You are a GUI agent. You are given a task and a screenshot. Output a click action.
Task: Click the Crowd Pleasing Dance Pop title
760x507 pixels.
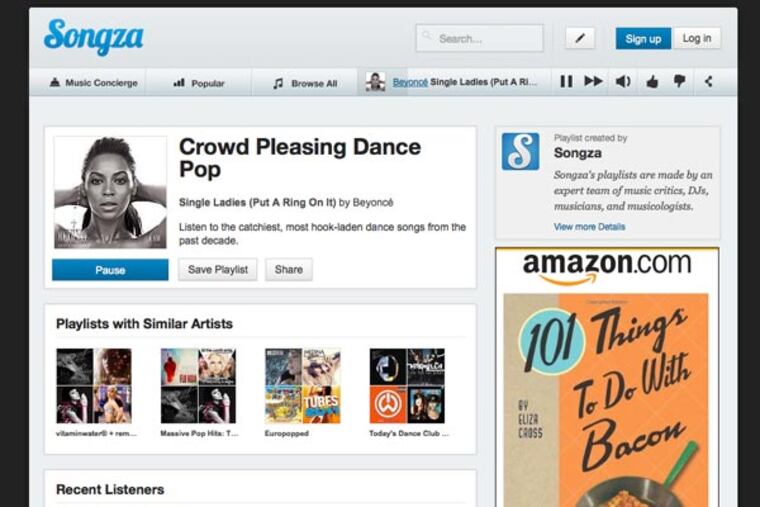coord(300,158)
